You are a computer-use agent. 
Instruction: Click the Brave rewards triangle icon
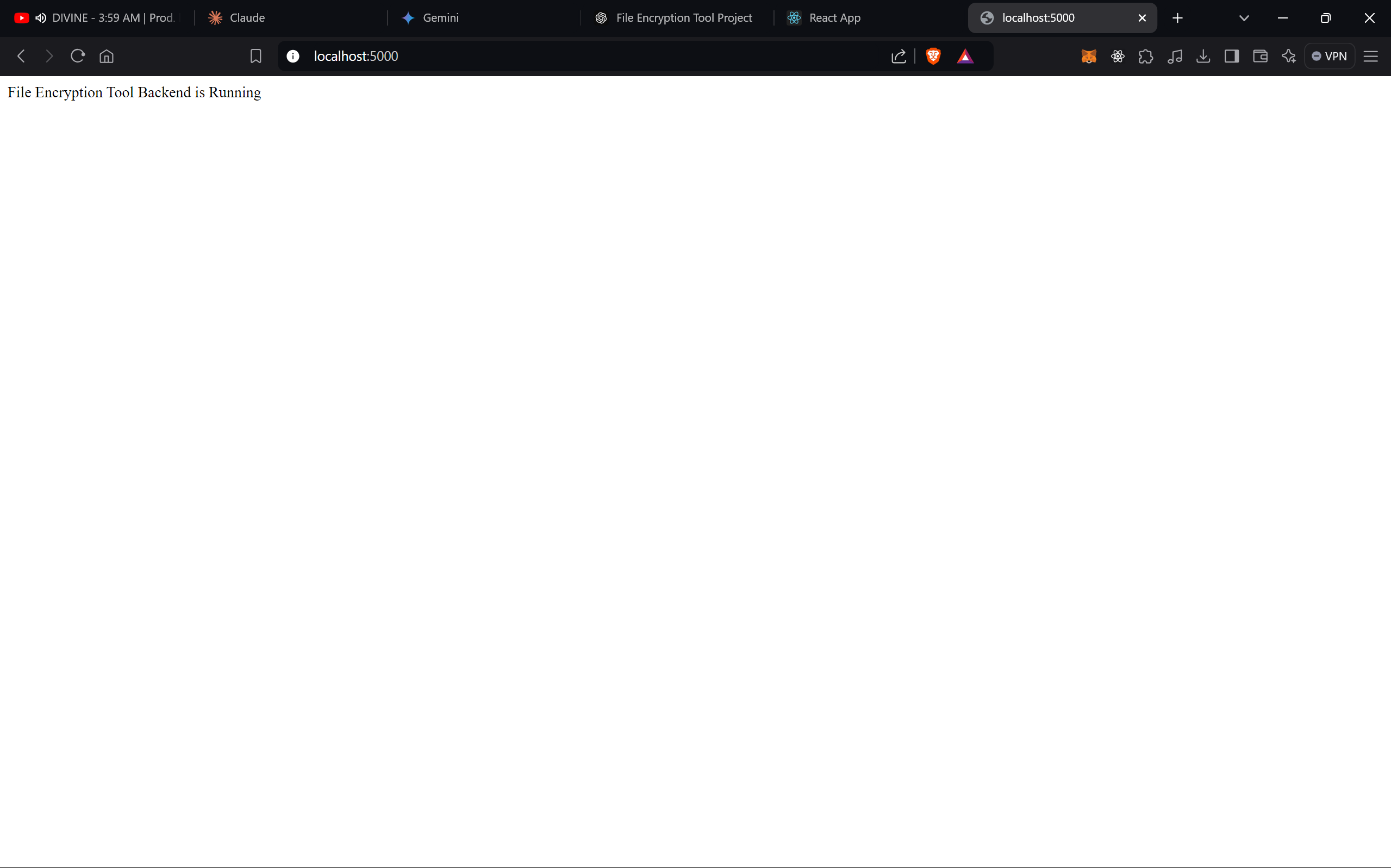click(x=963, y=56)
